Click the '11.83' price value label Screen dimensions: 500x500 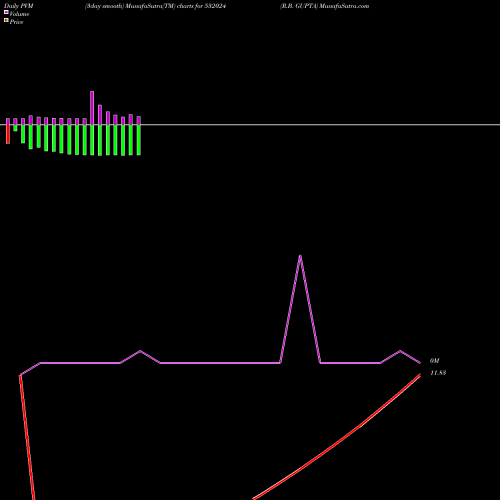tap(438, 373)
